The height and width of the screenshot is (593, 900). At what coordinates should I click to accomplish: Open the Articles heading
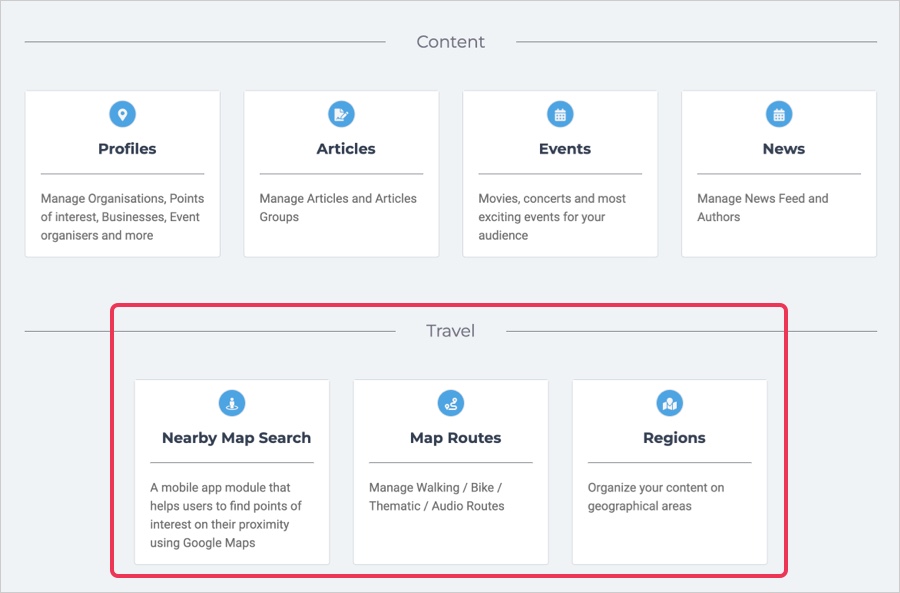346,149
